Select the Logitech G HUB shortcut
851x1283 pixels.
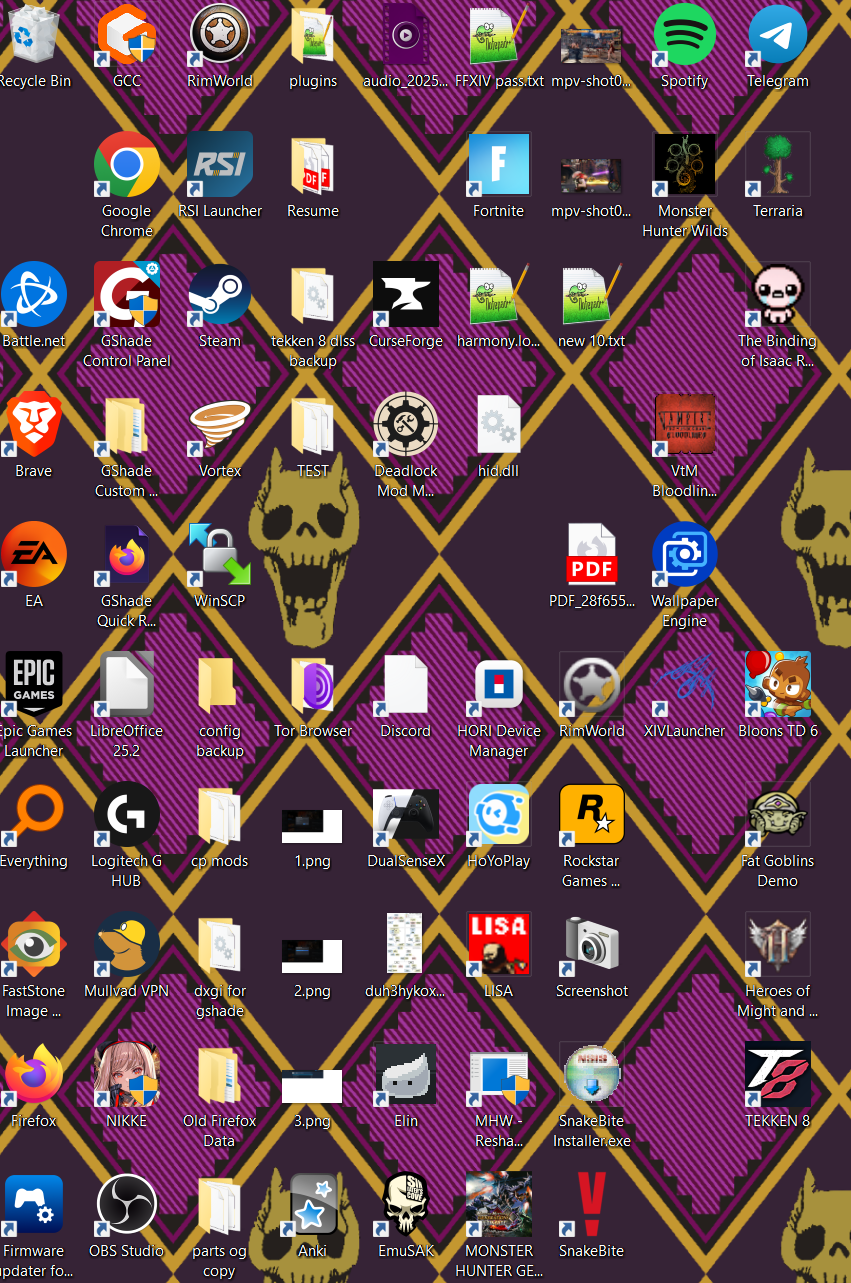127,815
